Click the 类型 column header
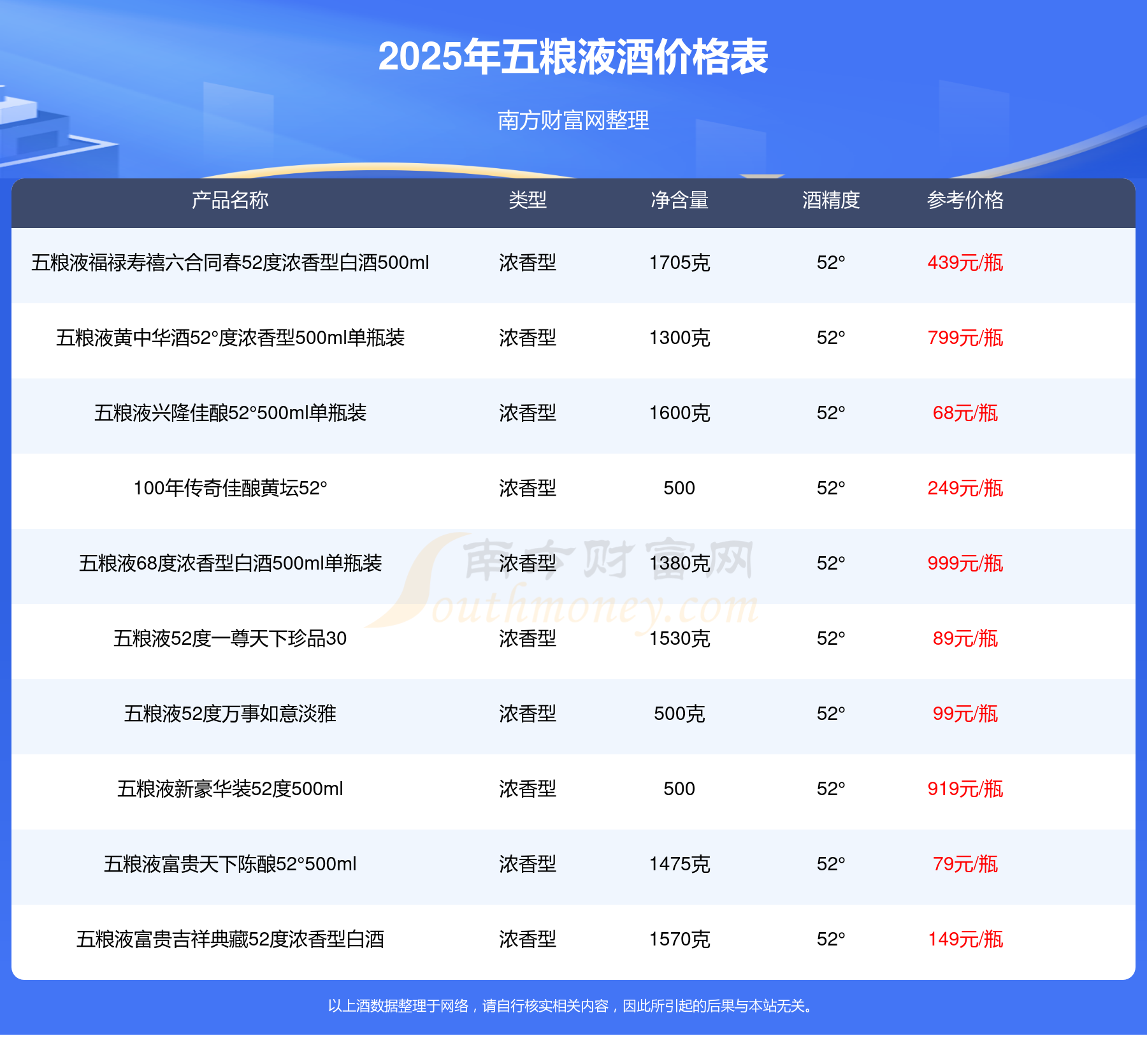 [x=528, y=200]
